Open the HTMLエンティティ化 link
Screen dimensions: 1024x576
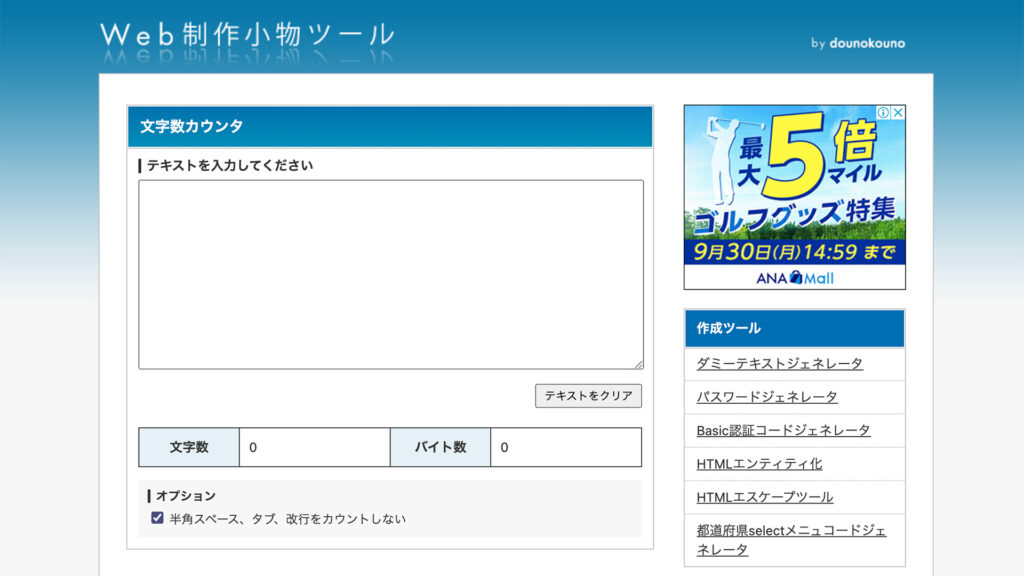point(759,464)
